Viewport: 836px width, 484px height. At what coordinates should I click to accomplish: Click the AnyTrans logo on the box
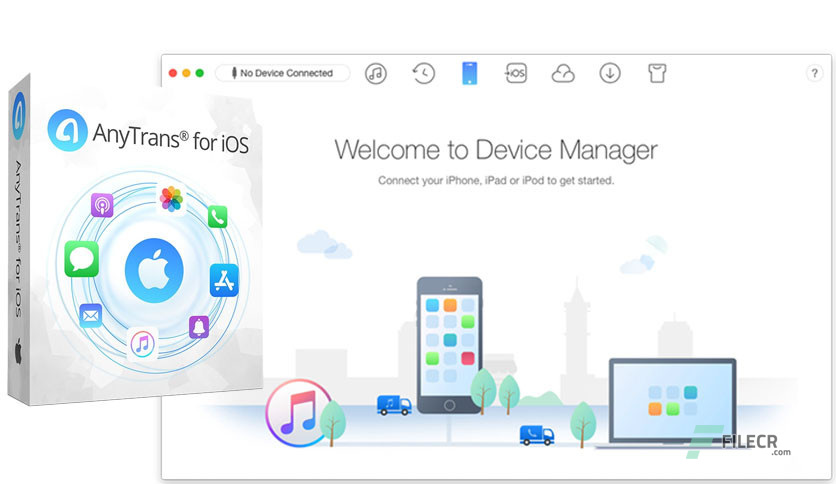[x=67, y=131]
